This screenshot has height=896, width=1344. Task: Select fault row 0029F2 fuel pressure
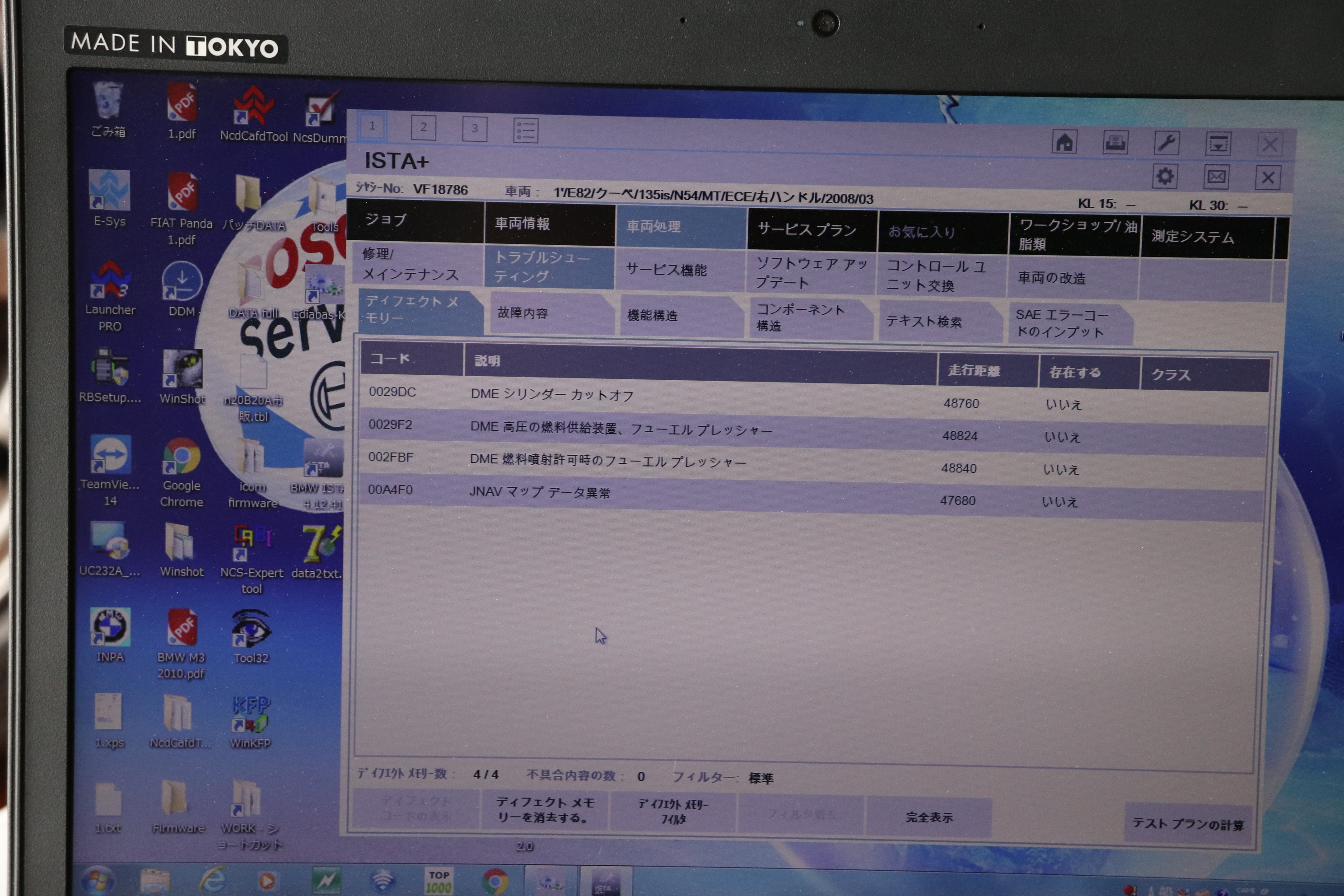tap(813, 432)
